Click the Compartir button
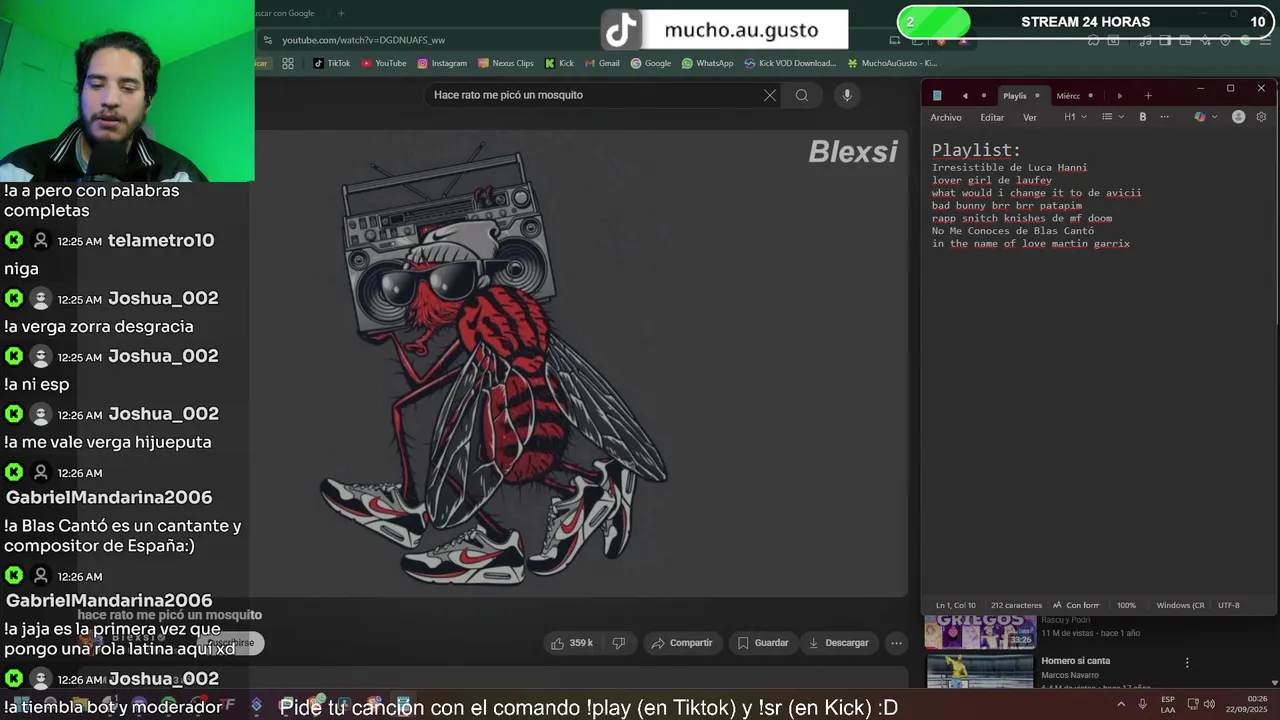 682,643
